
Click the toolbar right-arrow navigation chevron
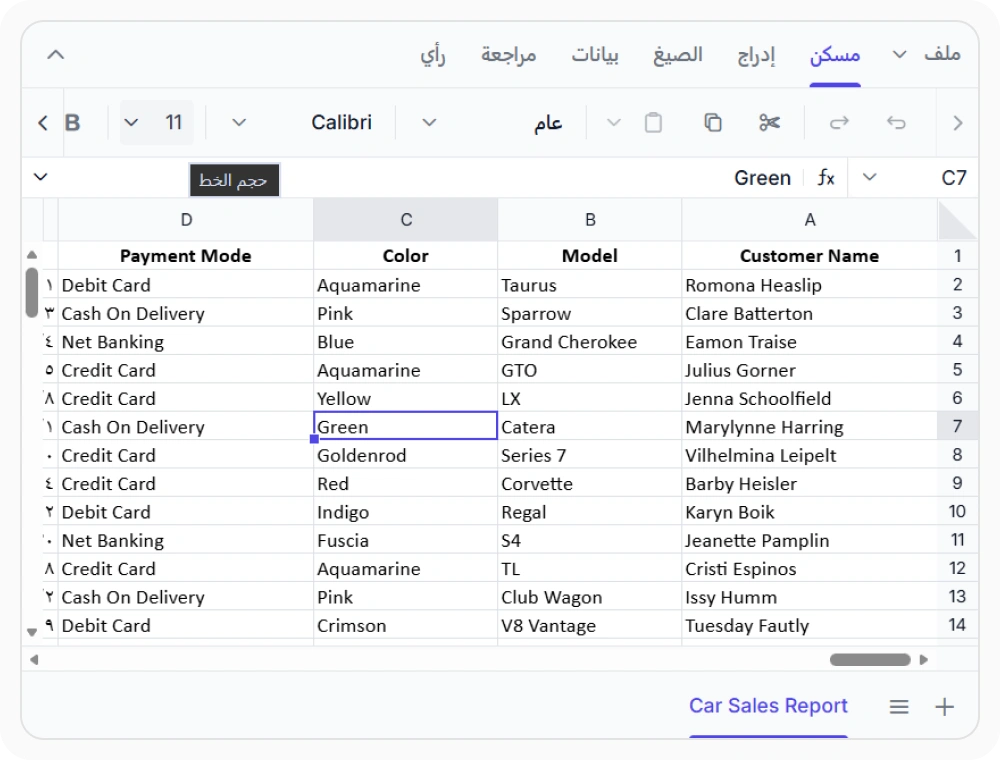pyautogui.click(x=957, y=123)
